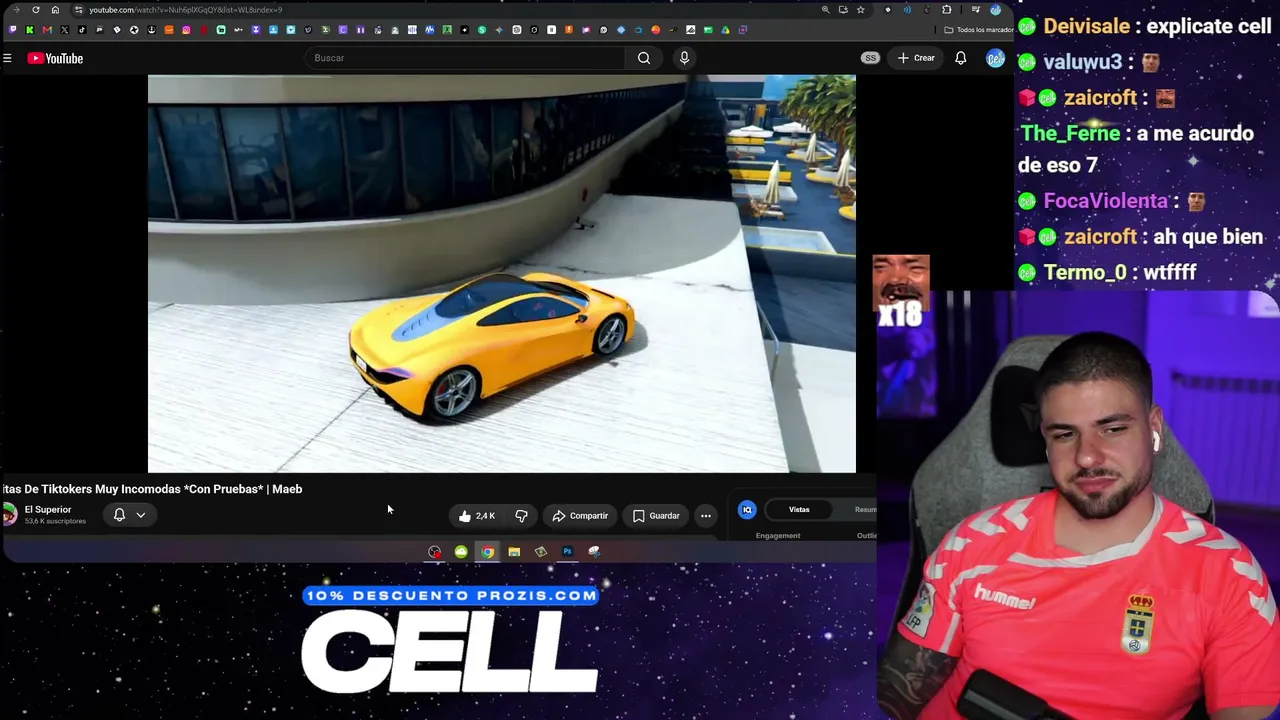The width and height of the screenshot is (1280, 720).
Task: Open File Explorer in the taskbar
Action: point(514,552)
